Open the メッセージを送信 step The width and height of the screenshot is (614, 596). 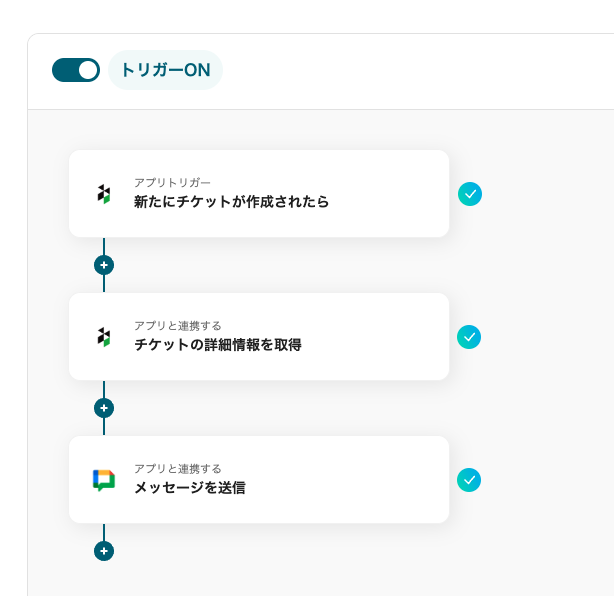pyautogui.click(x=190, y=488)
